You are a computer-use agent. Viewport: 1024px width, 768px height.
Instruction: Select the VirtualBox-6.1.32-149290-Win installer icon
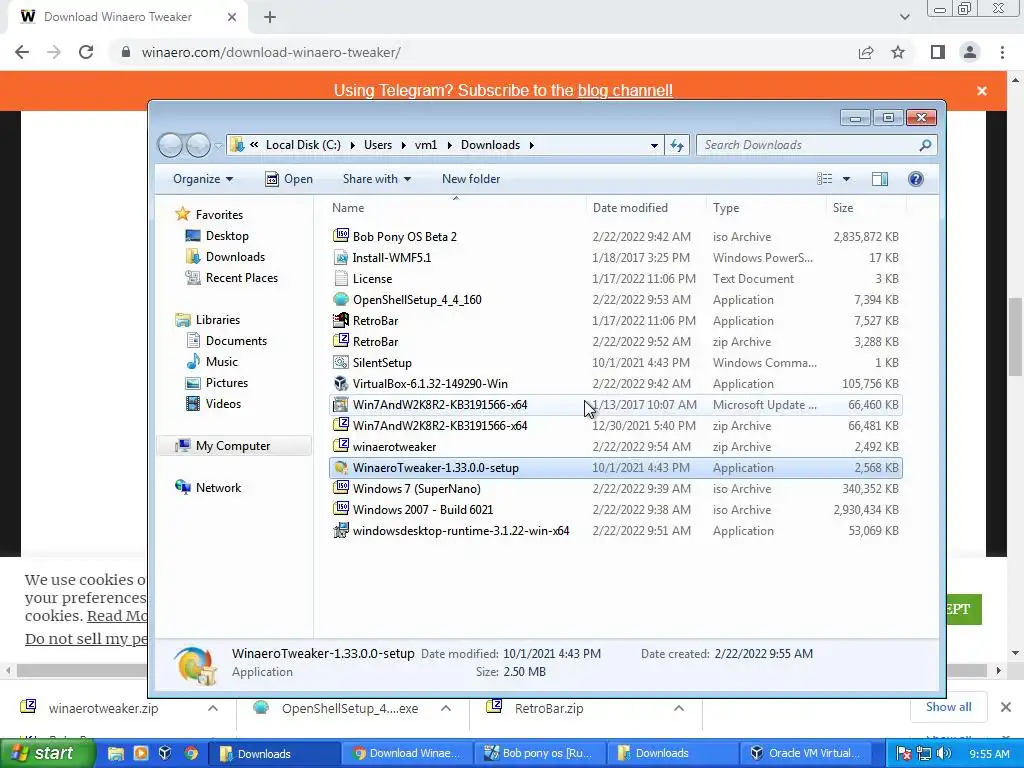(x=340, y=383)
